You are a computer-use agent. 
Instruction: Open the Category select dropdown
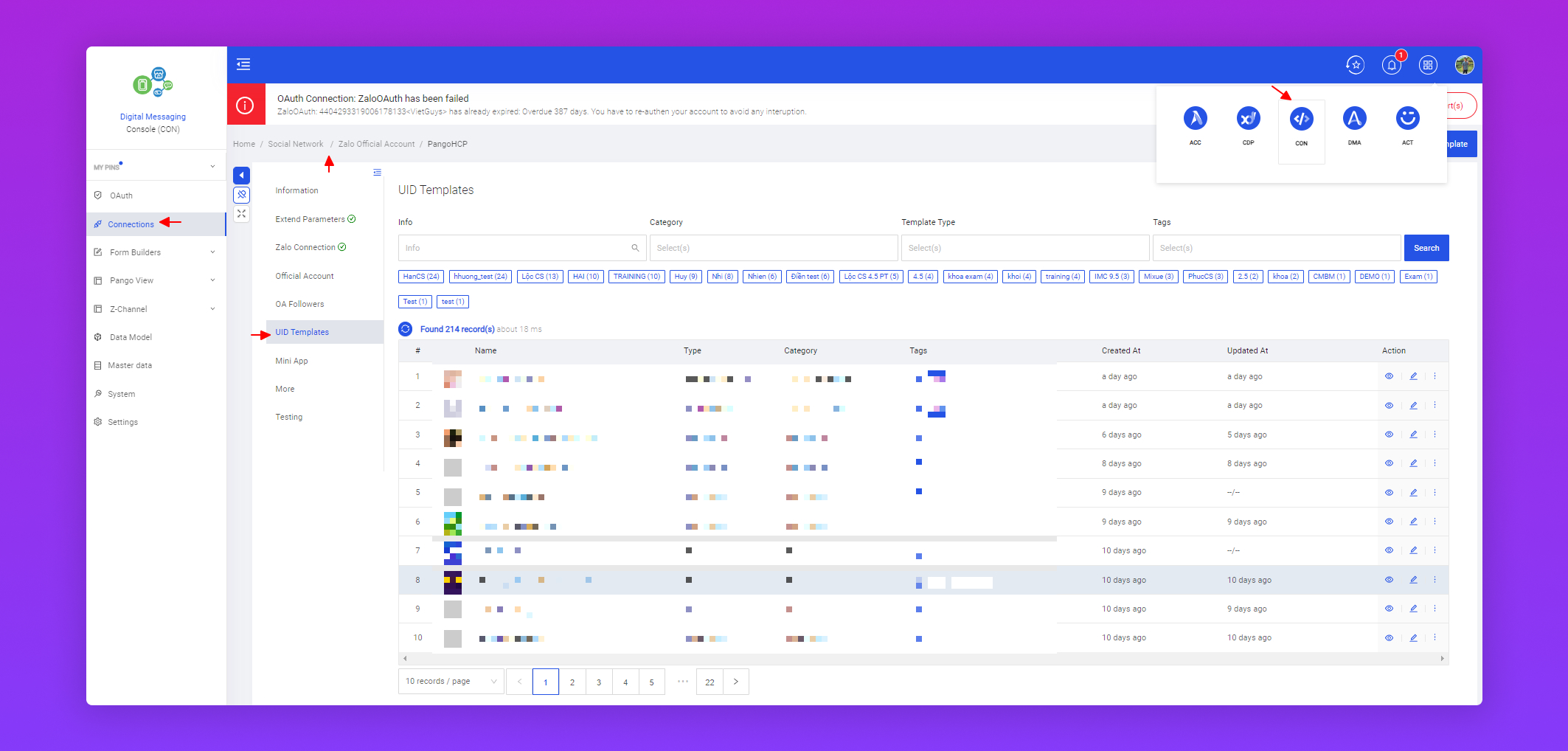coord(773,248)
